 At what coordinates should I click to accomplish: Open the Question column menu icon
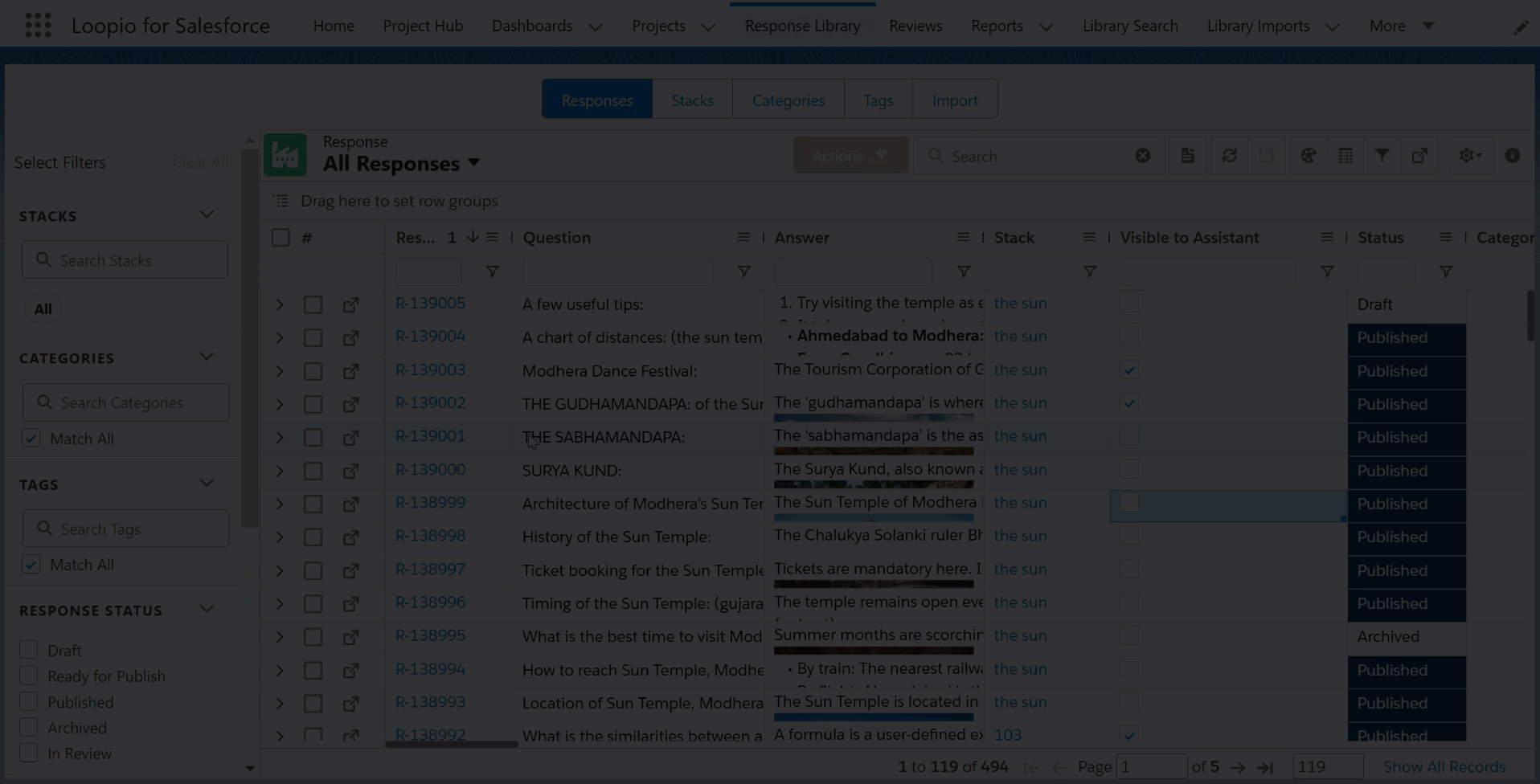(743, 238)
